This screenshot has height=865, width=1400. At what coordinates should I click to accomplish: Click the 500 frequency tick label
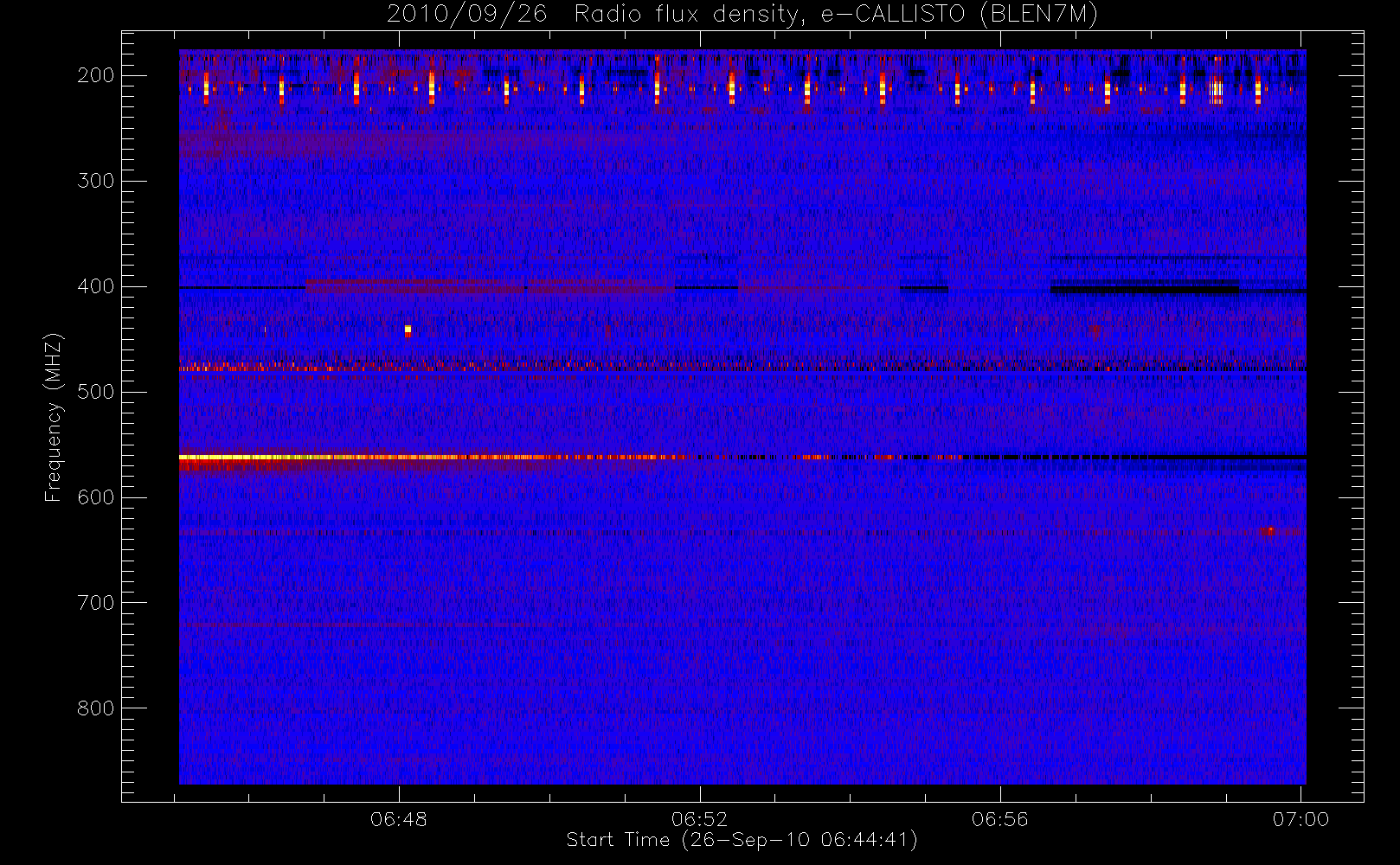tap(95, 392)
